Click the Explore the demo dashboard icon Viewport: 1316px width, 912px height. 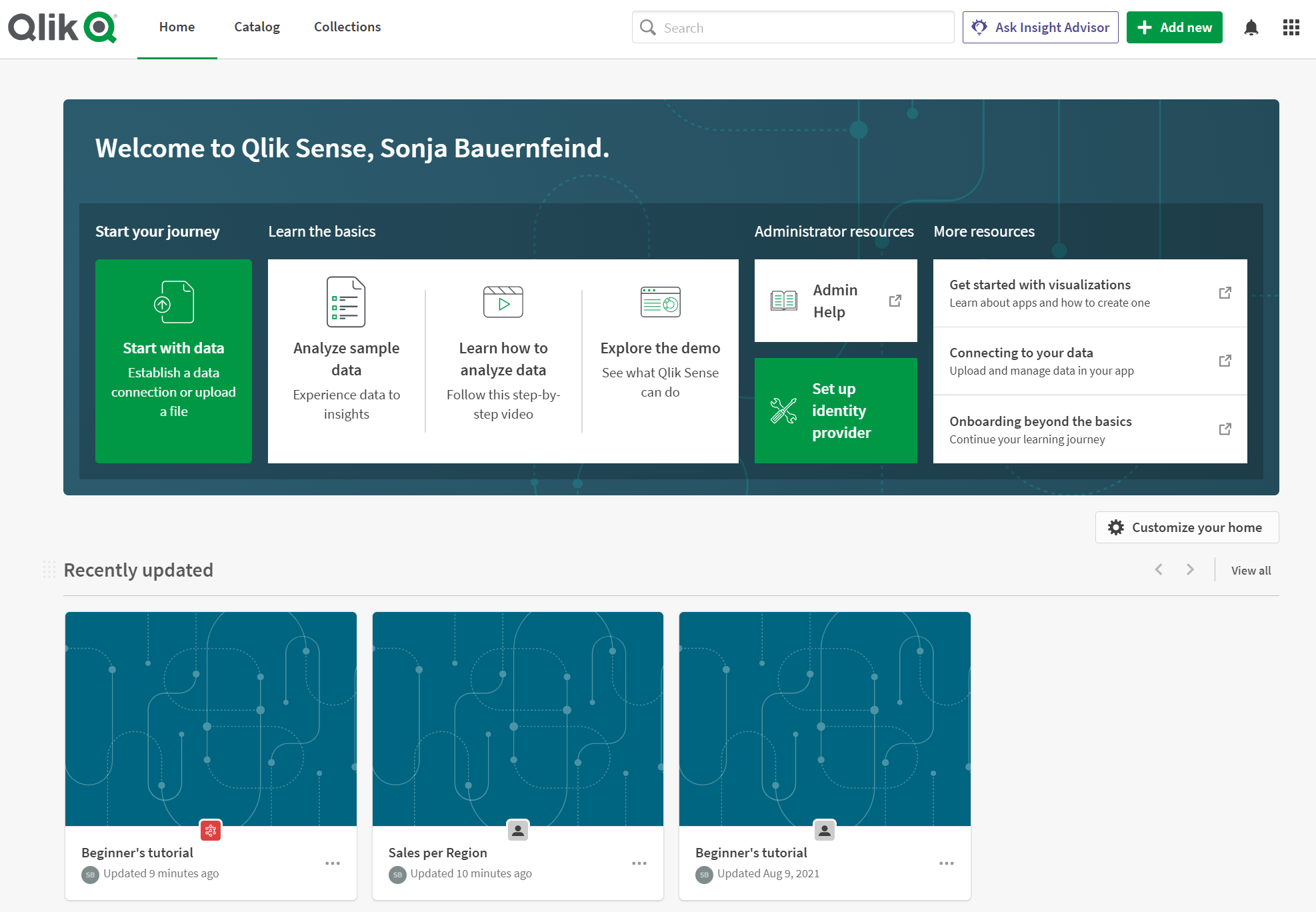[660, 302]
